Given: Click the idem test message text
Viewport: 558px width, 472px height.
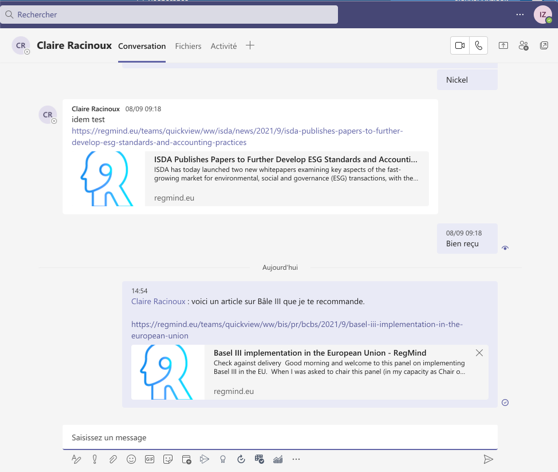Looking at the screenshot, I should 88,120.
